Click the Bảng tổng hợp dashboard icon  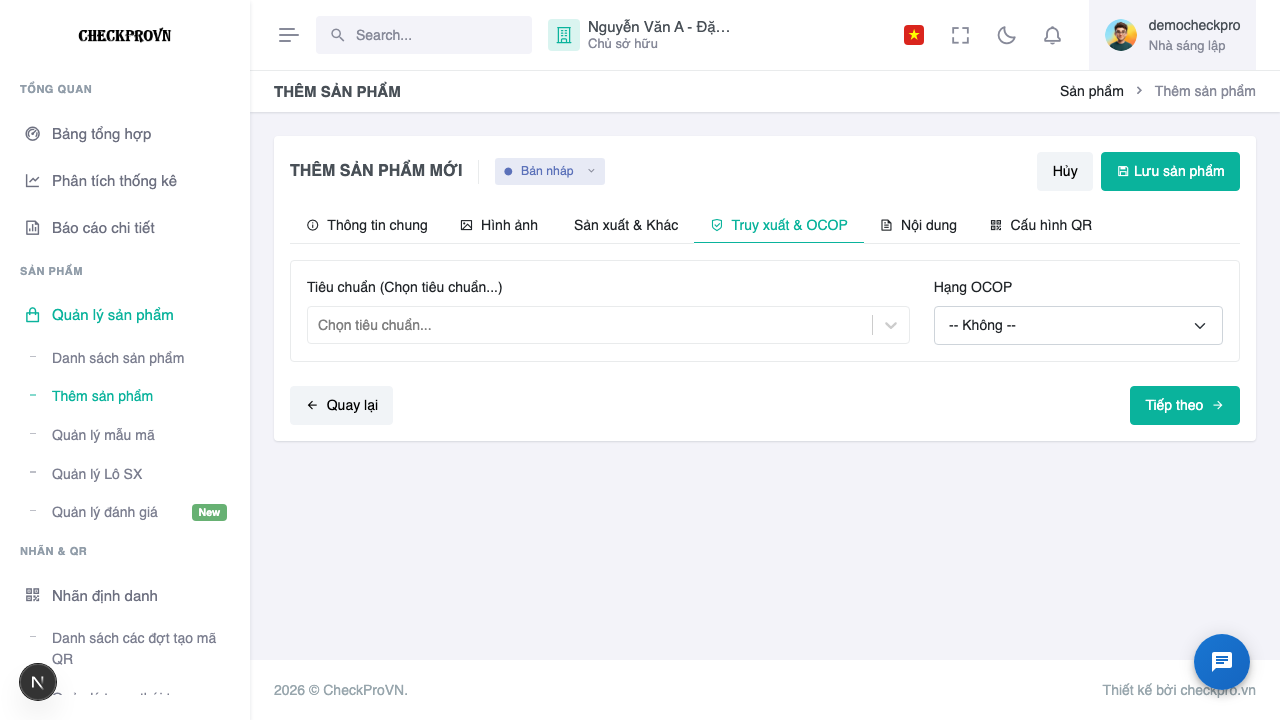pos(33,134)
